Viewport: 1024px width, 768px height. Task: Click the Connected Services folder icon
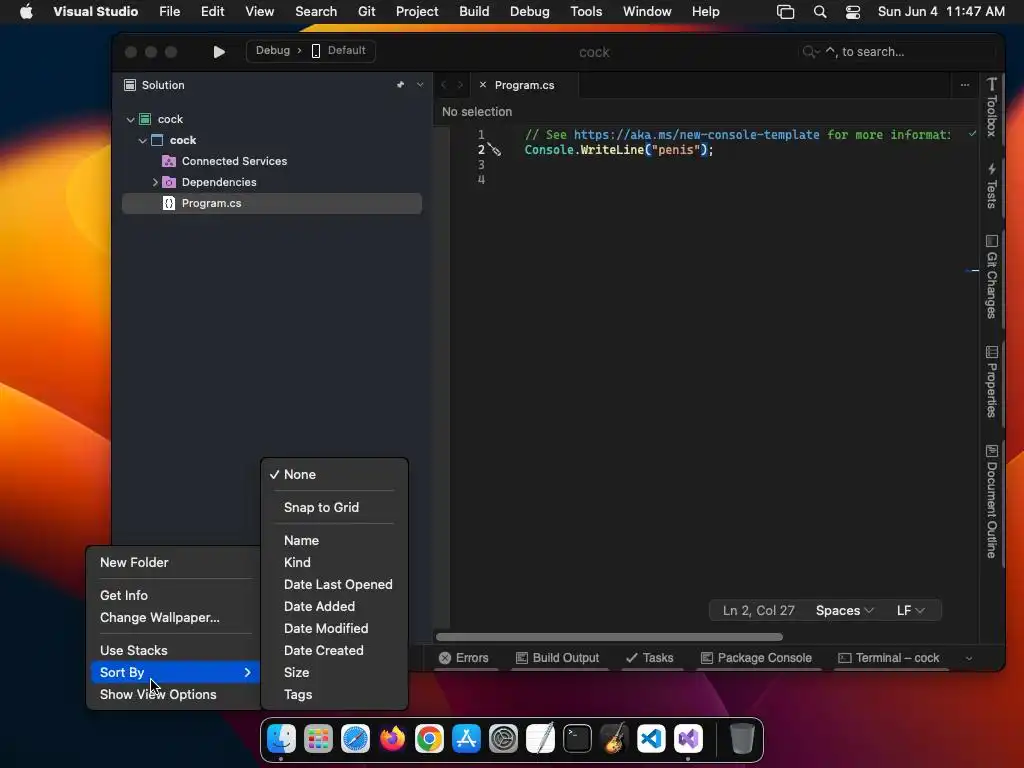click(168, 161)
